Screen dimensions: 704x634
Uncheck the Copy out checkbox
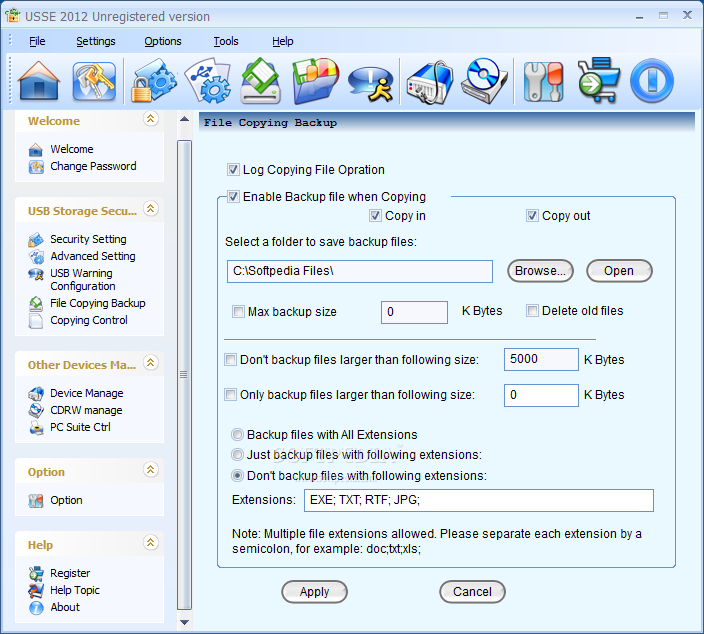[x=532, y=216]
